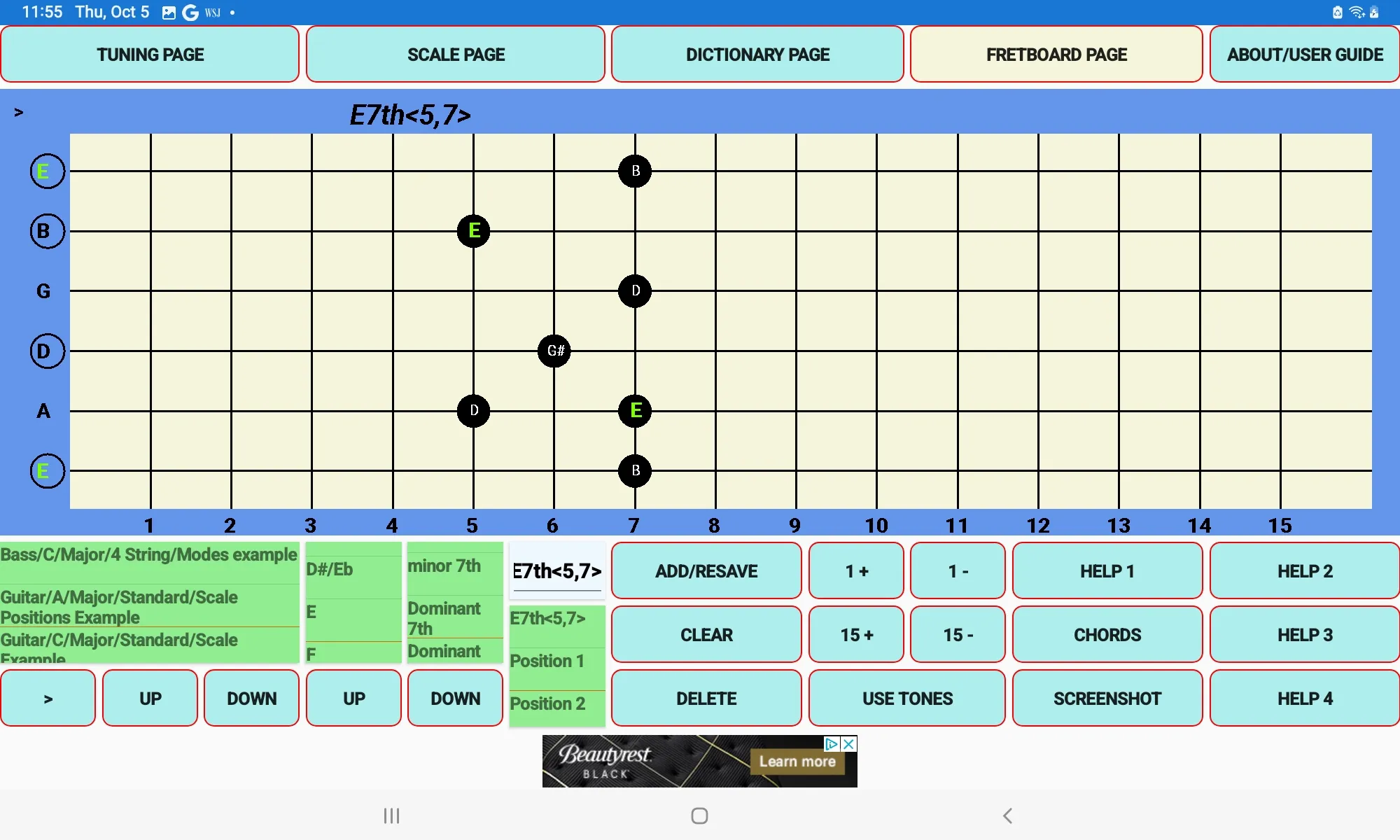Select the B note on high E string

pyautogui.click(x=635, y=171)
